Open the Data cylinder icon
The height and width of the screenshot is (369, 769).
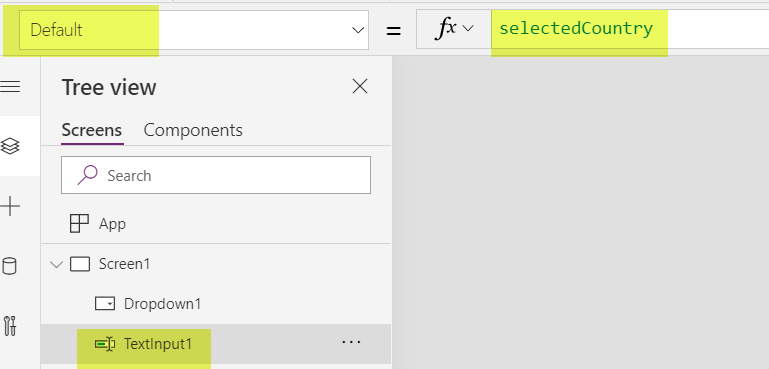(x=9, y=266)
